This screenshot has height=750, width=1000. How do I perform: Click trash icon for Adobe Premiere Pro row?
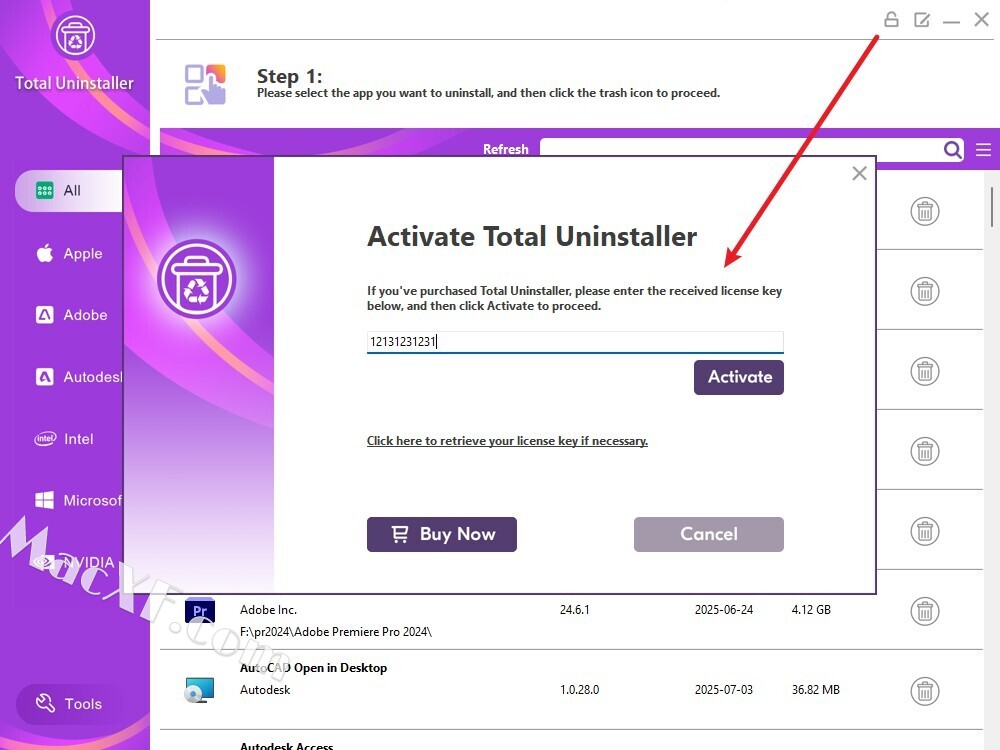point(925,611)
